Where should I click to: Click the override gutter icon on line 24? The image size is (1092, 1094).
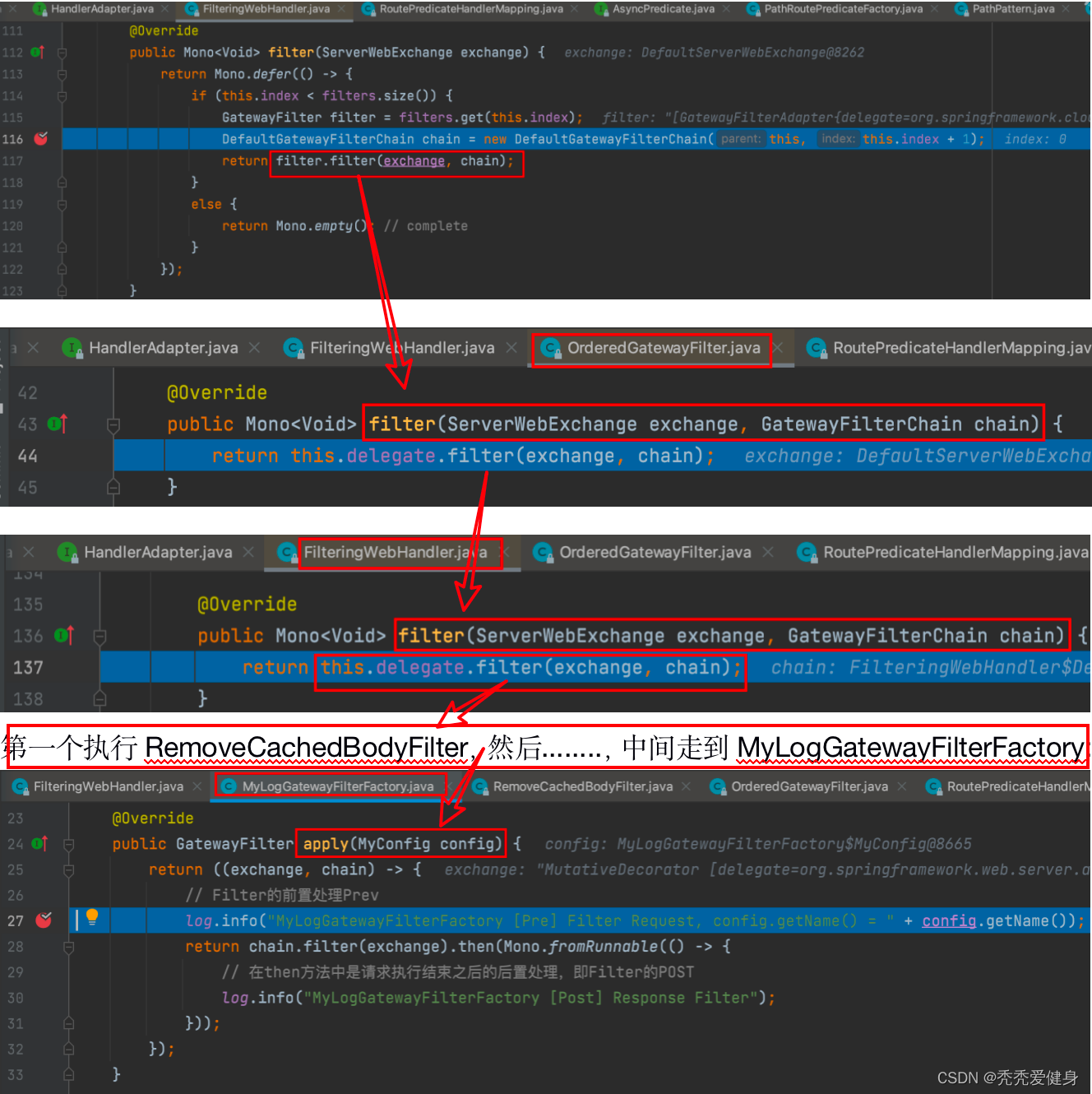click(x=39, y=843)
